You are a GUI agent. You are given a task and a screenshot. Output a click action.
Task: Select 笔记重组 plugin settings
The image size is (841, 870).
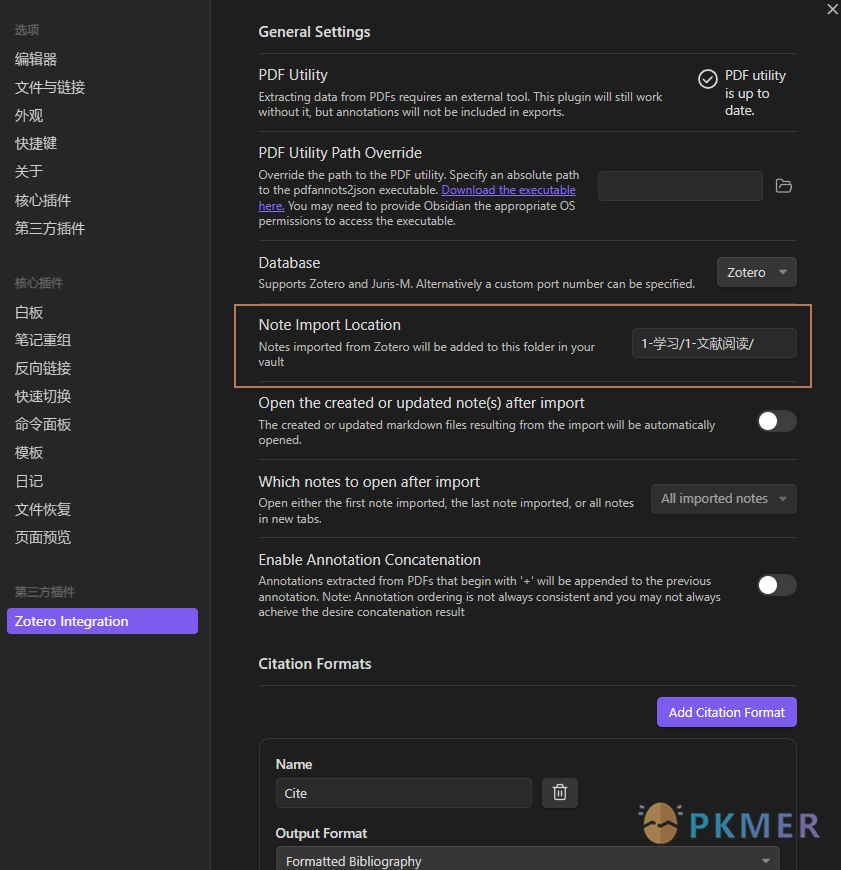tap(43, 340)
